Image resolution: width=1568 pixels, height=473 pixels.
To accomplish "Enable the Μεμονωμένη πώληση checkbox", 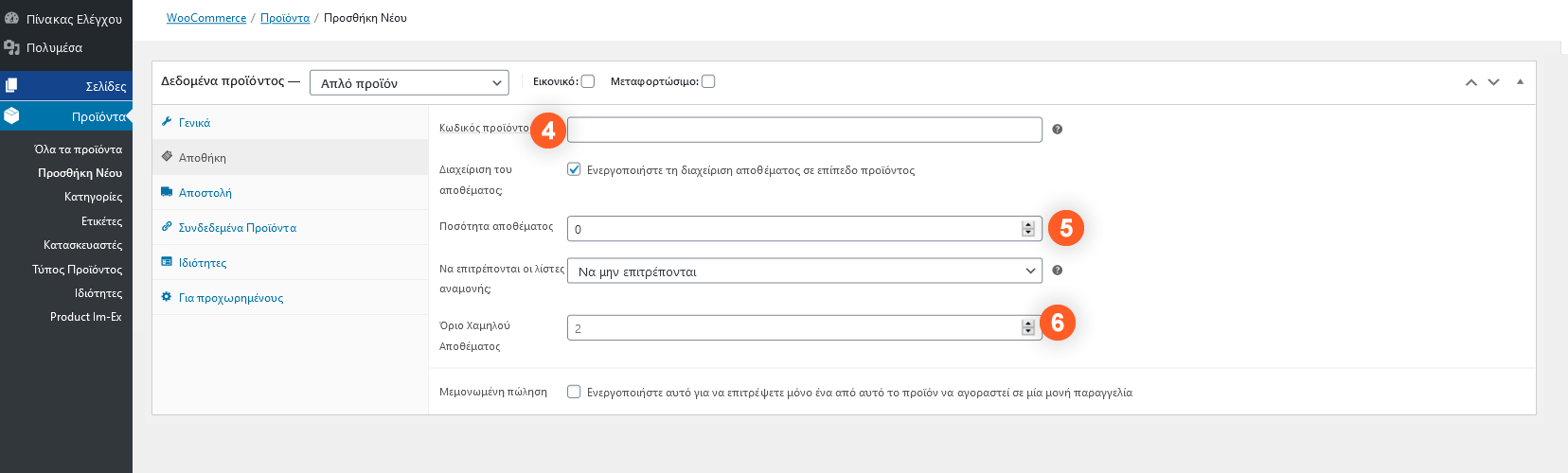I will pos(574,392).
